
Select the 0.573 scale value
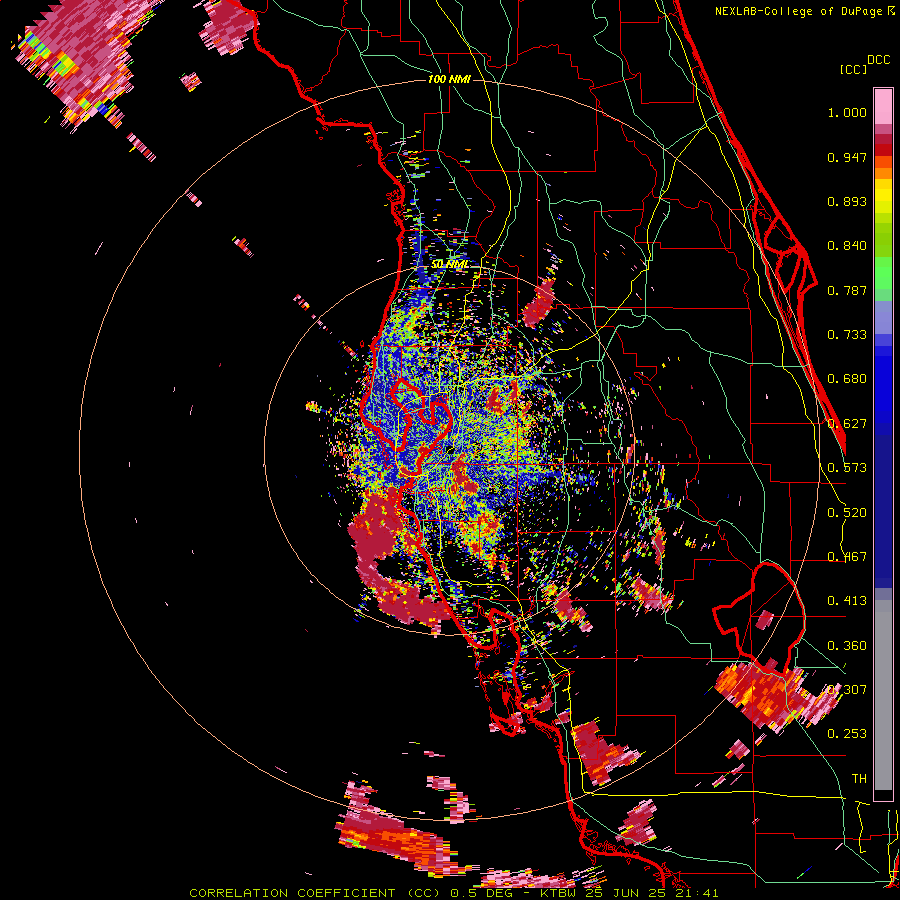coord(847,468)
